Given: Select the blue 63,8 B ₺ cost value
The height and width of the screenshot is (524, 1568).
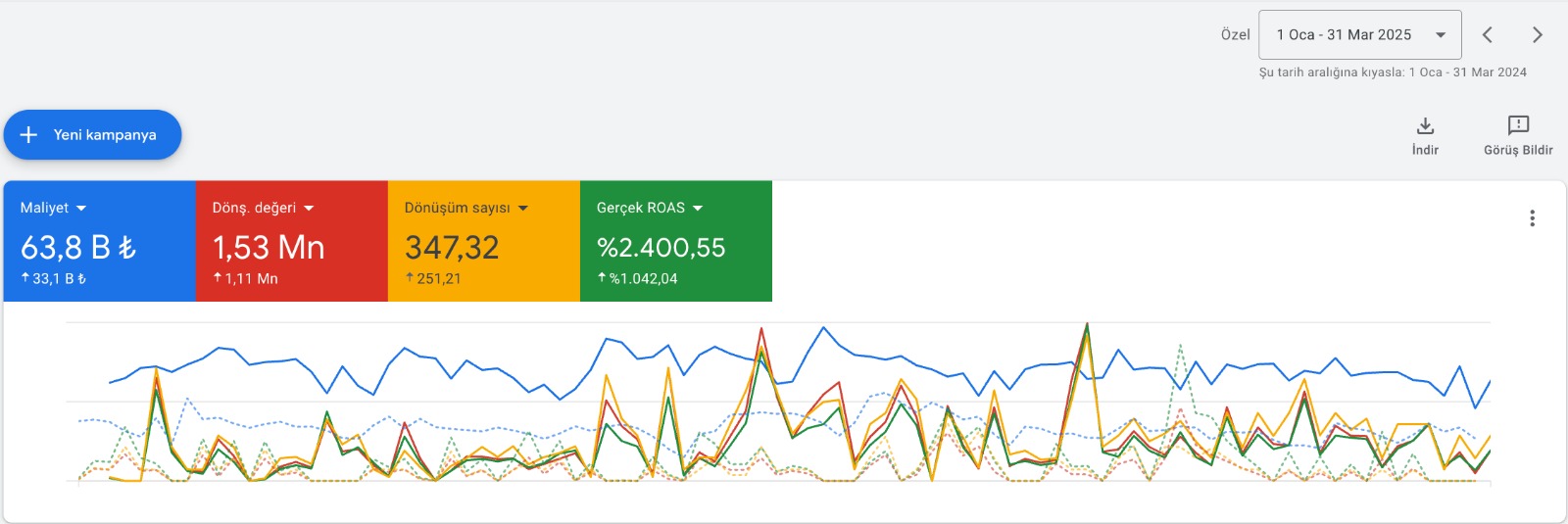Looking at the screenshot, I should point(78,248).
